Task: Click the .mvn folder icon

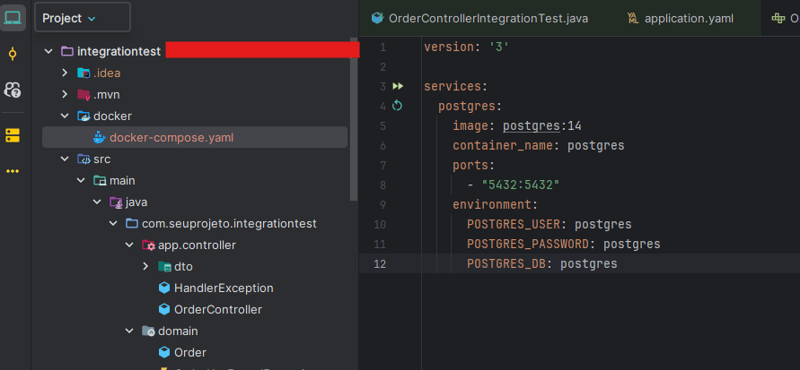Action: click(x=84, y=94)
